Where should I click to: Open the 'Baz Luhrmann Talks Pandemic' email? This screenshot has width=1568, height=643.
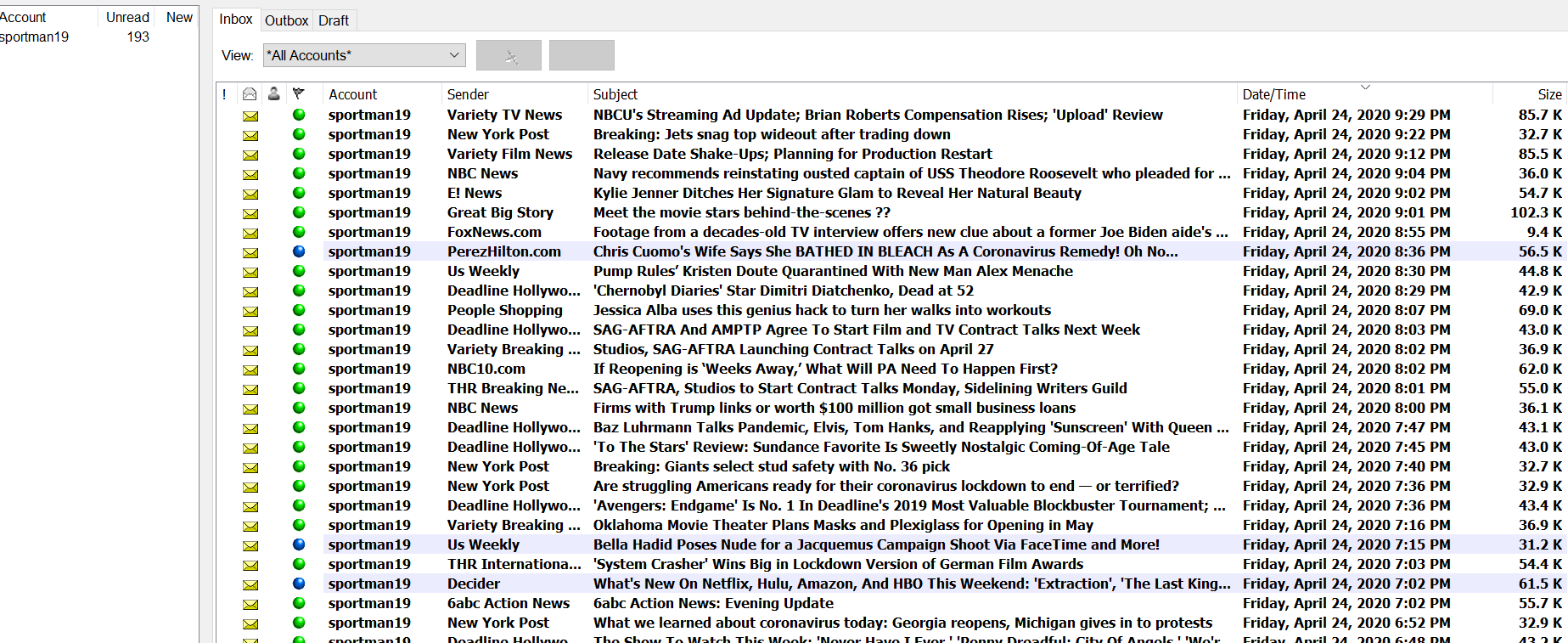point(911,427)
